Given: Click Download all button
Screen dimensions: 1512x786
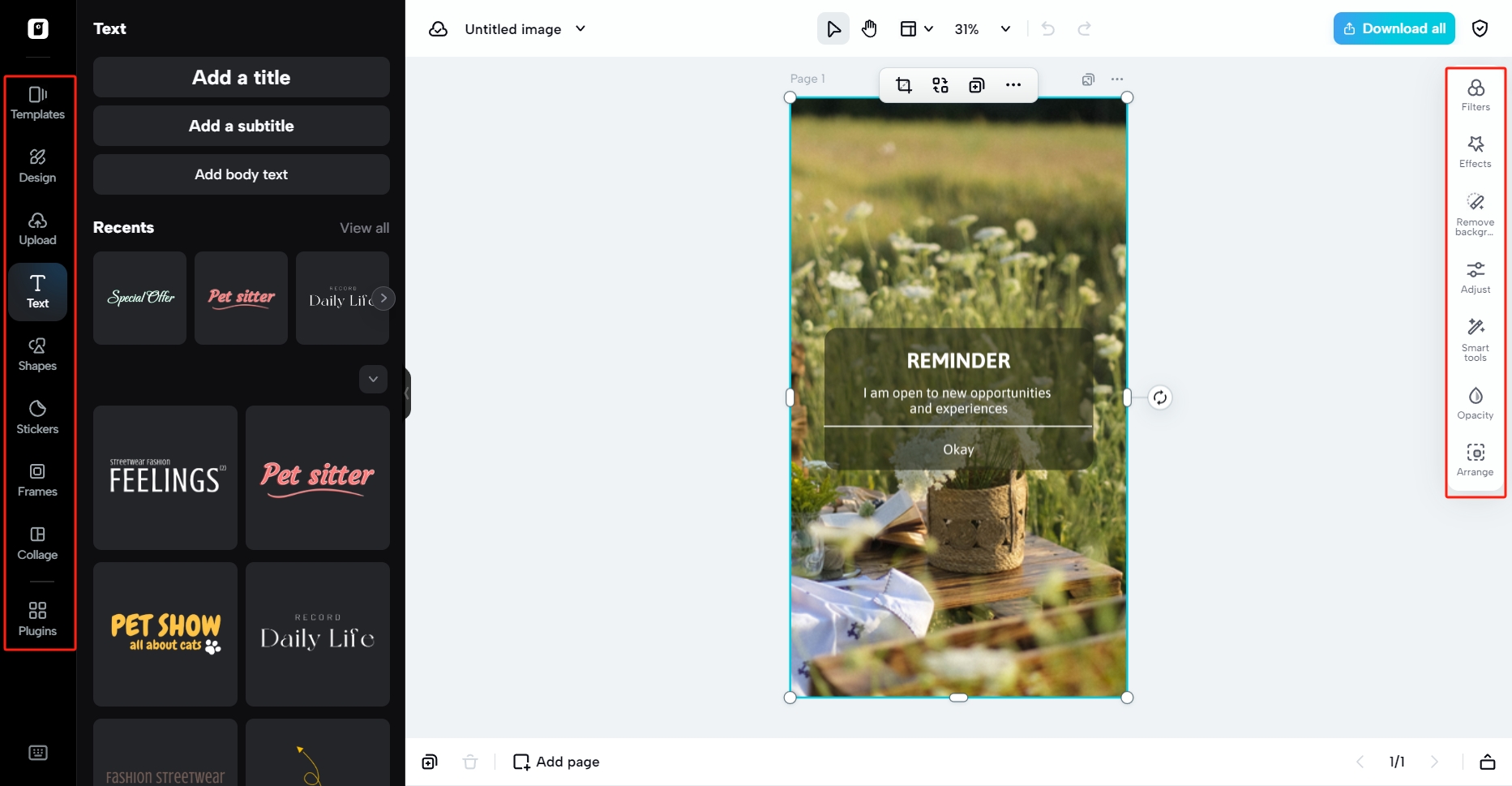Looking at the screenshot, I should (1394, 28).
